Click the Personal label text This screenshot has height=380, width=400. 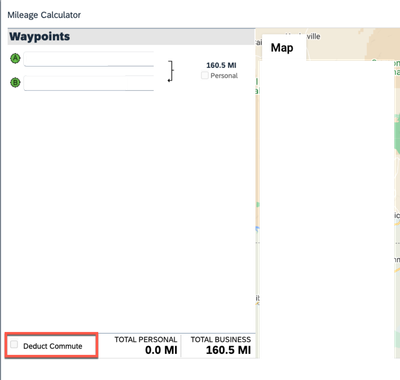coord(224,76)
